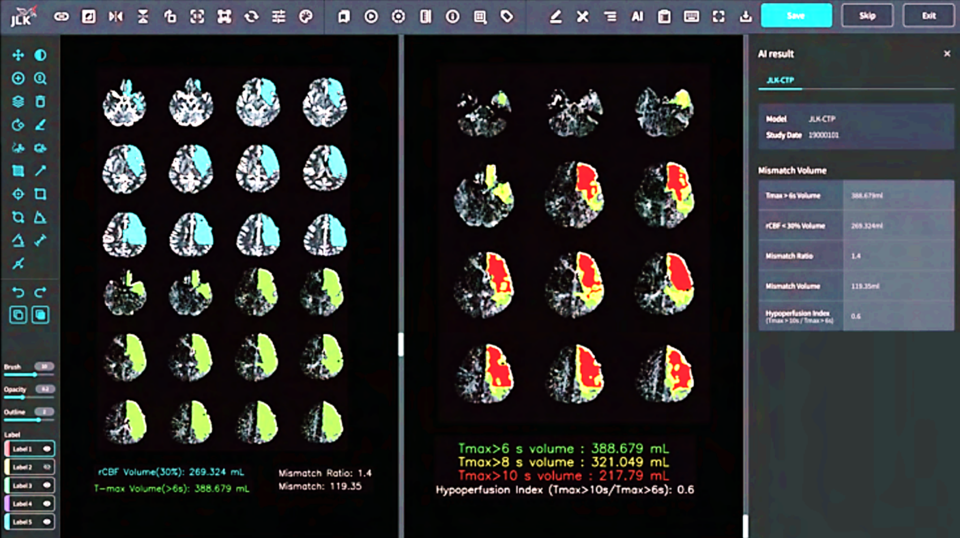Toggle visibility of Label 3
960x538 pixels.
[x=47, y=485]
